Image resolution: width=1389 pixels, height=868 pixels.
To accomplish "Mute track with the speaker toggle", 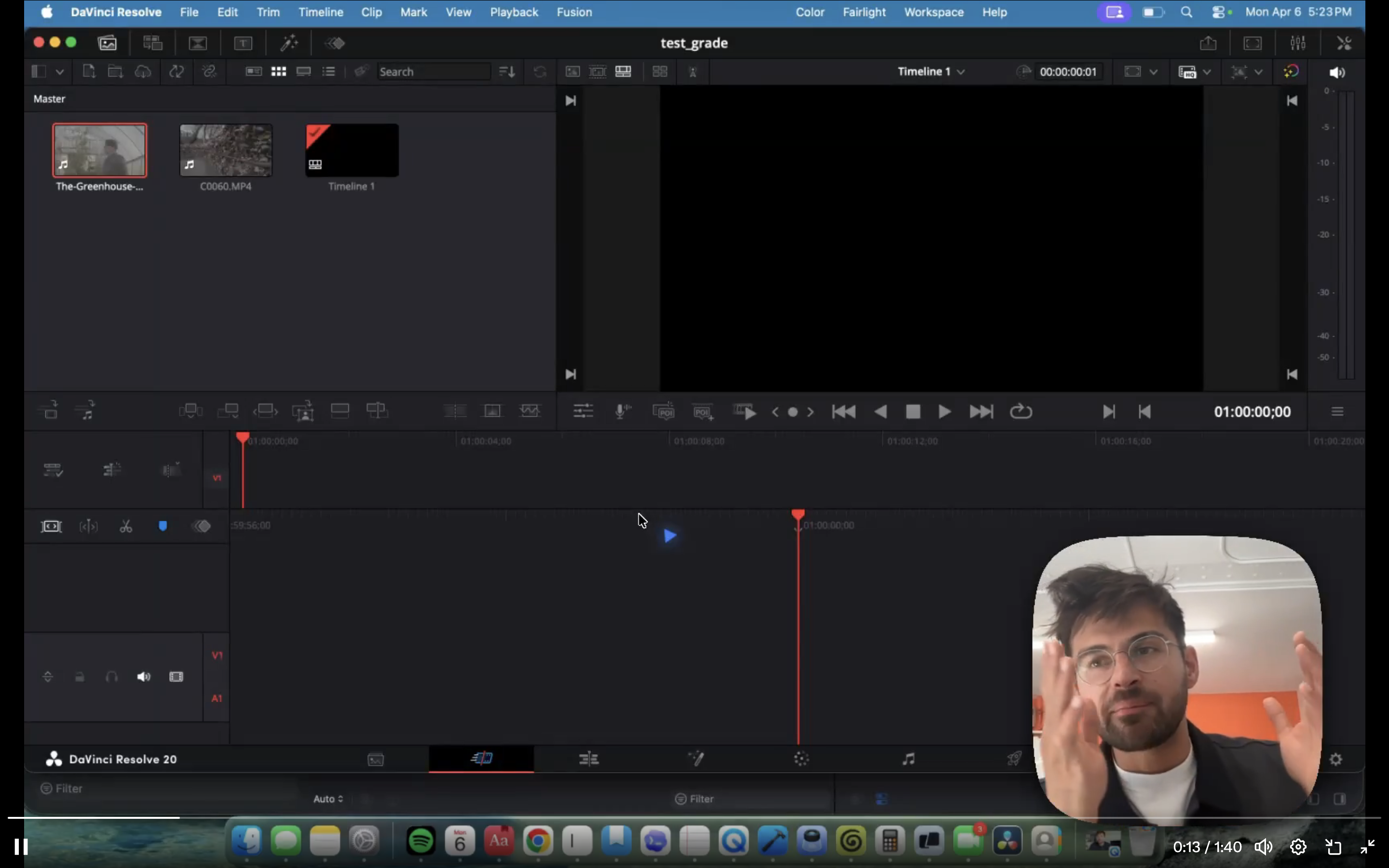I will click(x=144, y=677).
